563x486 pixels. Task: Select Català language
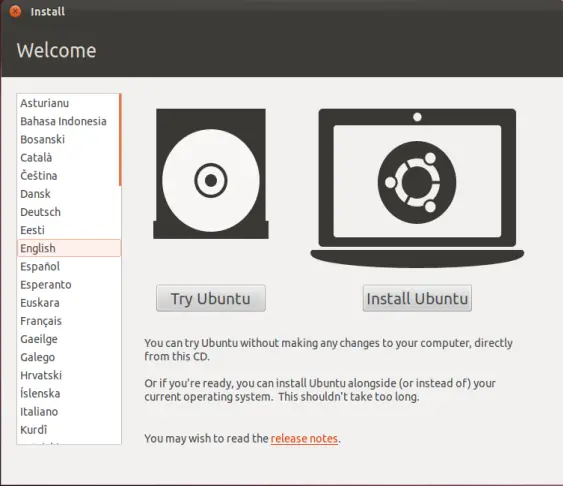tap(68, 158)
